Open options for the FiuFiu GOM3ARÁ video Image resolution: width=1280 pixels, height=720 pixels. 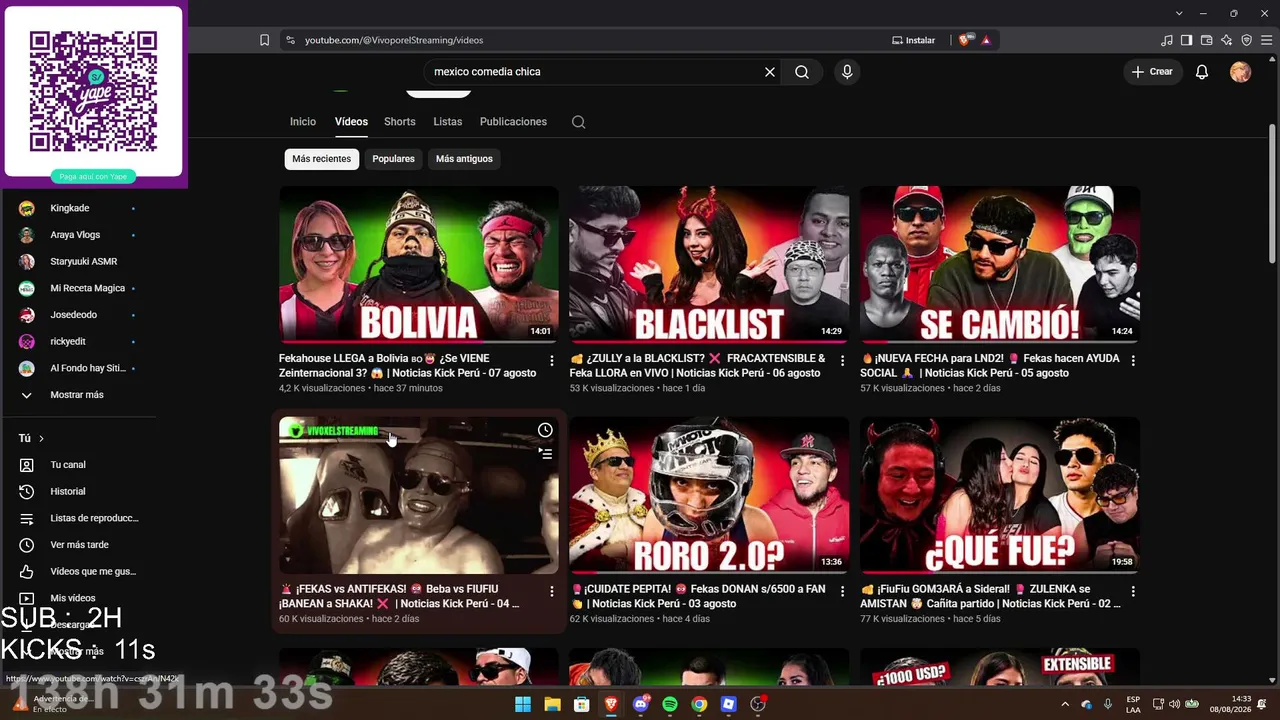pyautogui.click(x=1132, y=591)
